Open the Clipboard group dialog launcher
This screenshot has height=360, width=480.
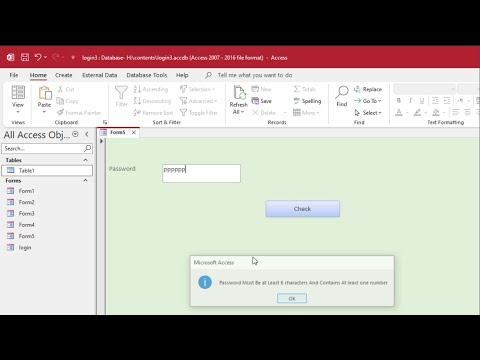(105, 122)
